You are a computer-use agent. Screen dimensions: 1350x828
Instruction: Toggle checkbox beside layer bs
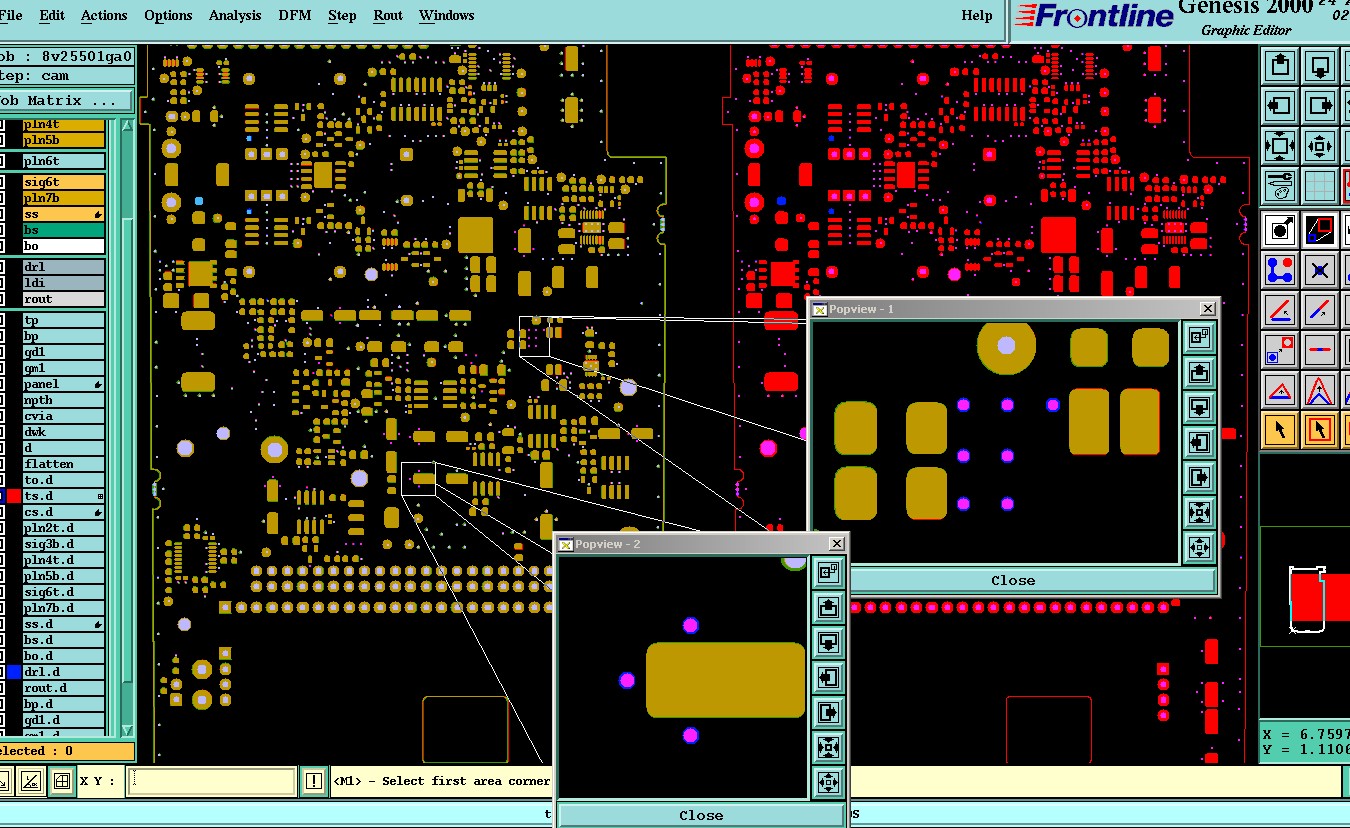click(1, 230)
